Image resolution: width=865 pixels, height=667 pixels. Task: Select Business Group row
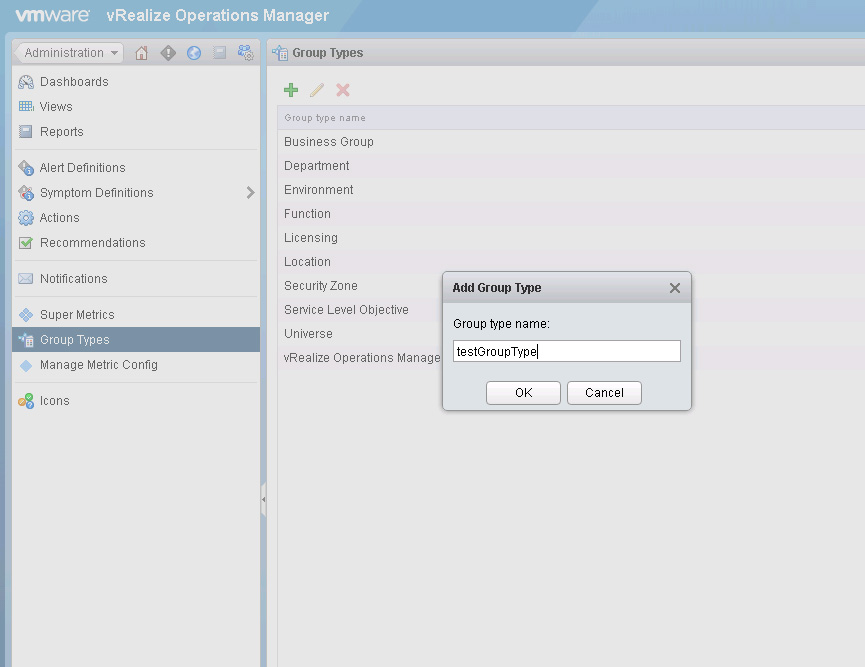(x=571, y=142)
